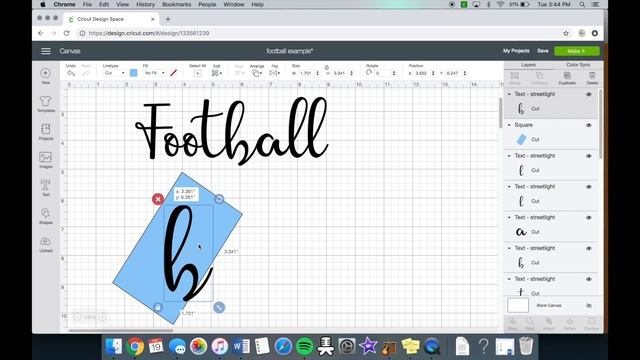The width and height of the screenshot is (640, 360).
Task: Click the Fill color swatch with slash
Action: pos(173,73)
